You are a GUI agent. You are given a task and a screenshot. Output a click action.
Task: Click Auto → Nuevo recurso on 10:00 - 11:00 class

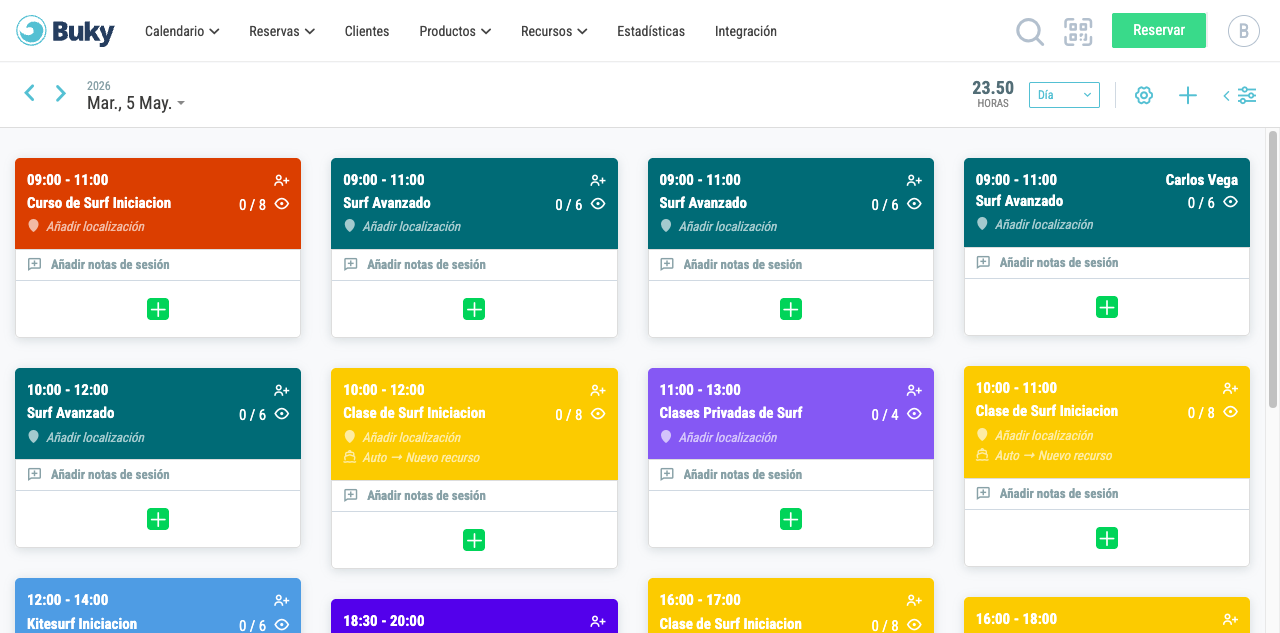(x=1053, y=456)
